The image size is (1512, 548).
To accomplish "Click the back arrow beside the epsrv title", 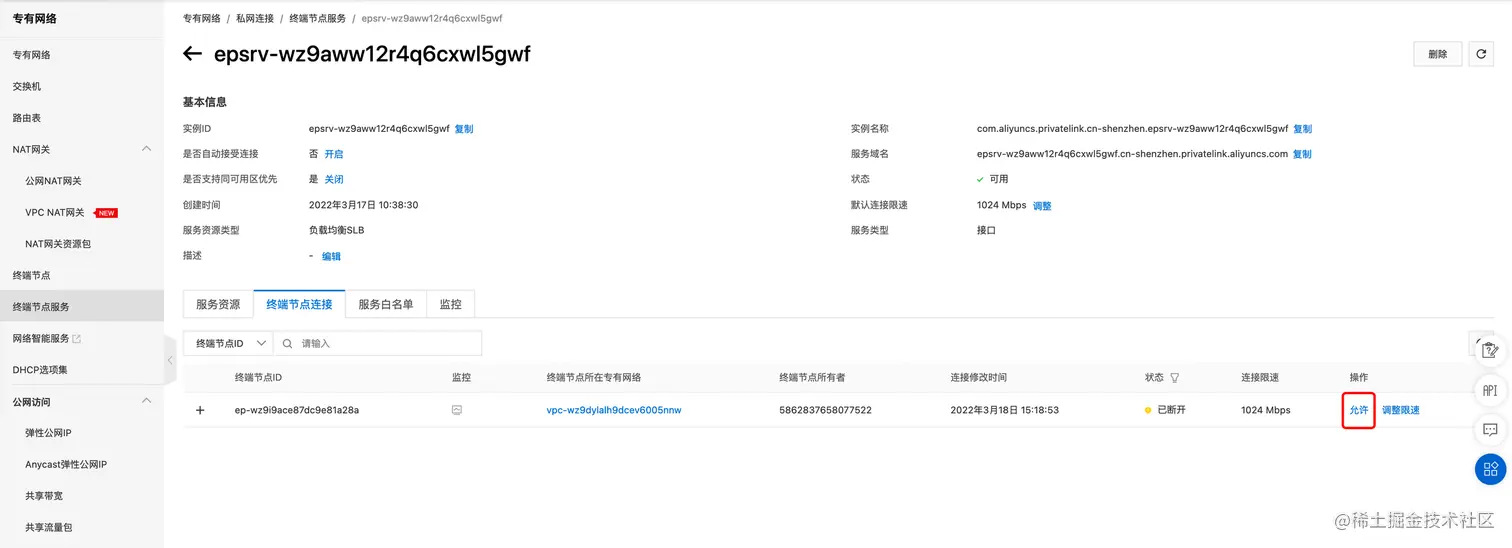I will point(192,54).
